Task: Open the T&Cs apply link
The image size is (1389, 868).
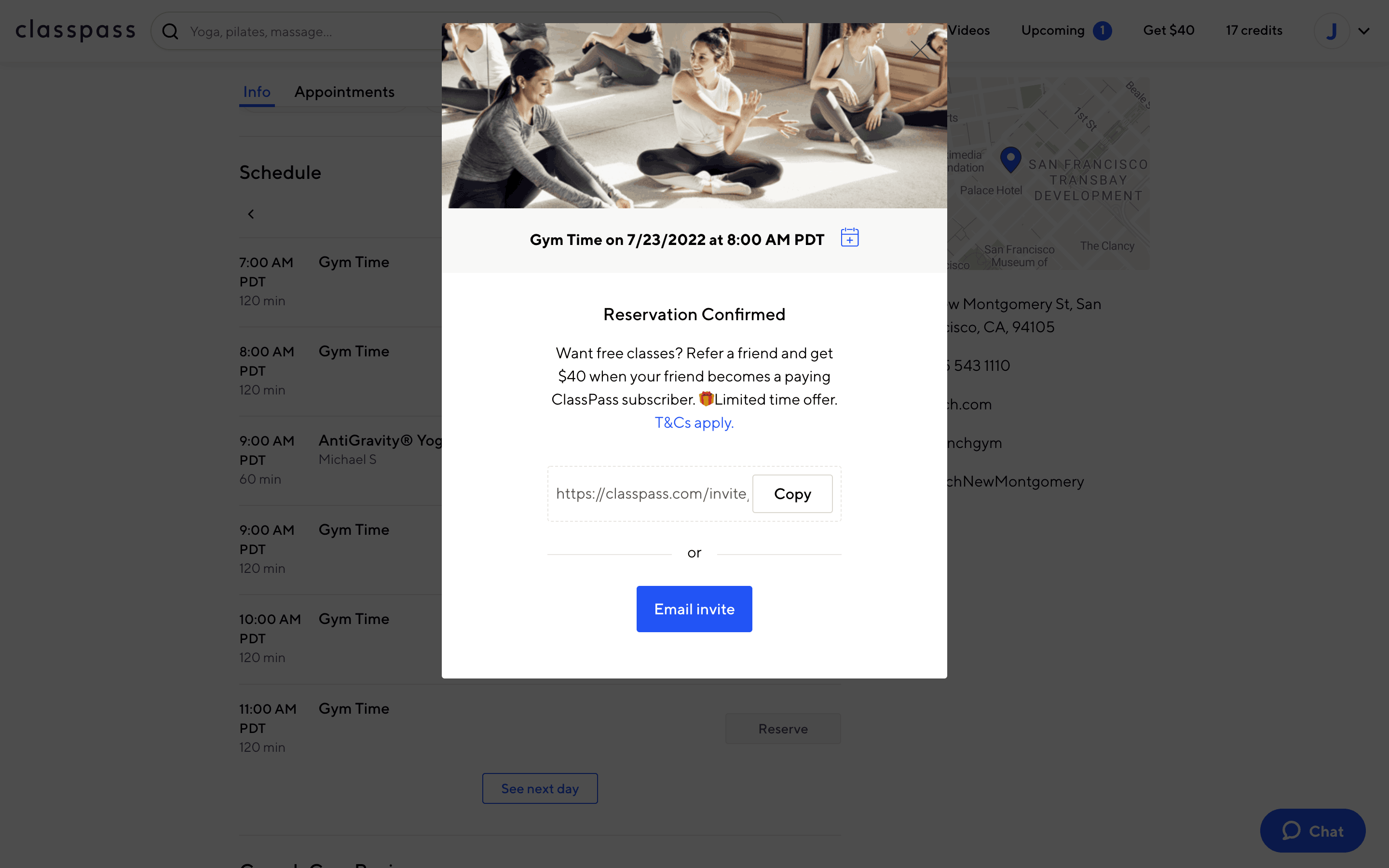Action: tap(694, 422)
